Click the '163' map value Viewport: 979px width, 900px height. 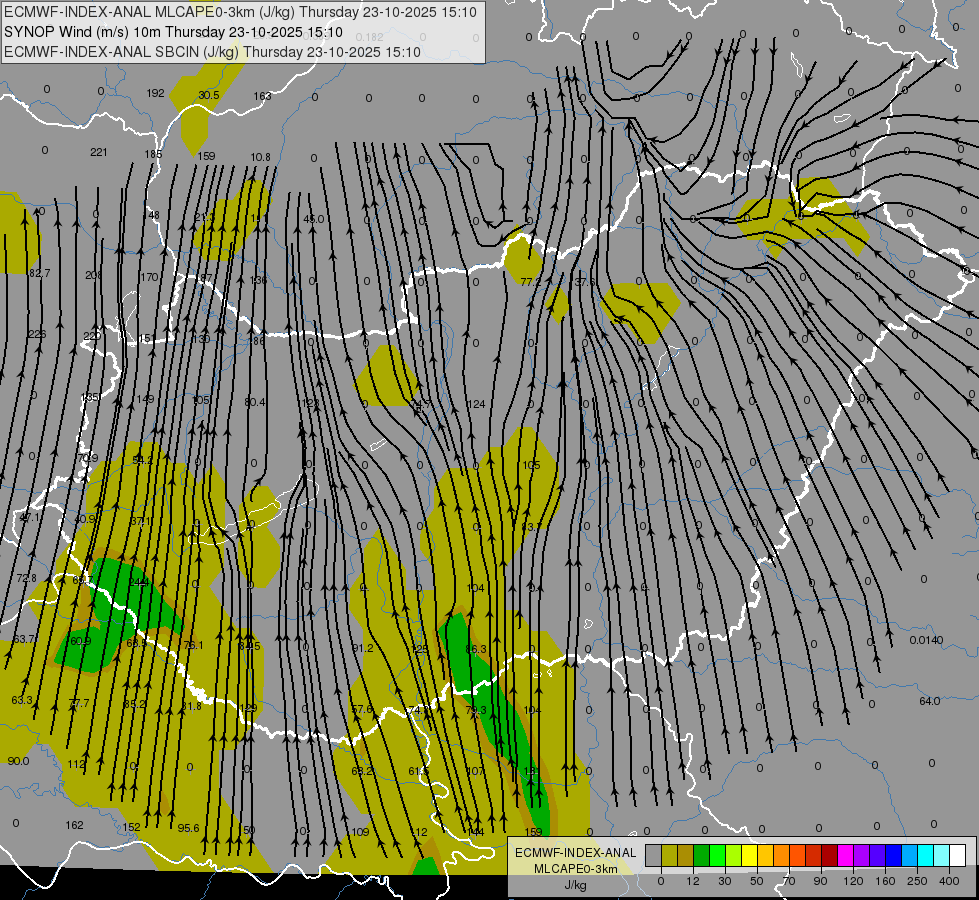pyautogui.click(x=262, y=96)
